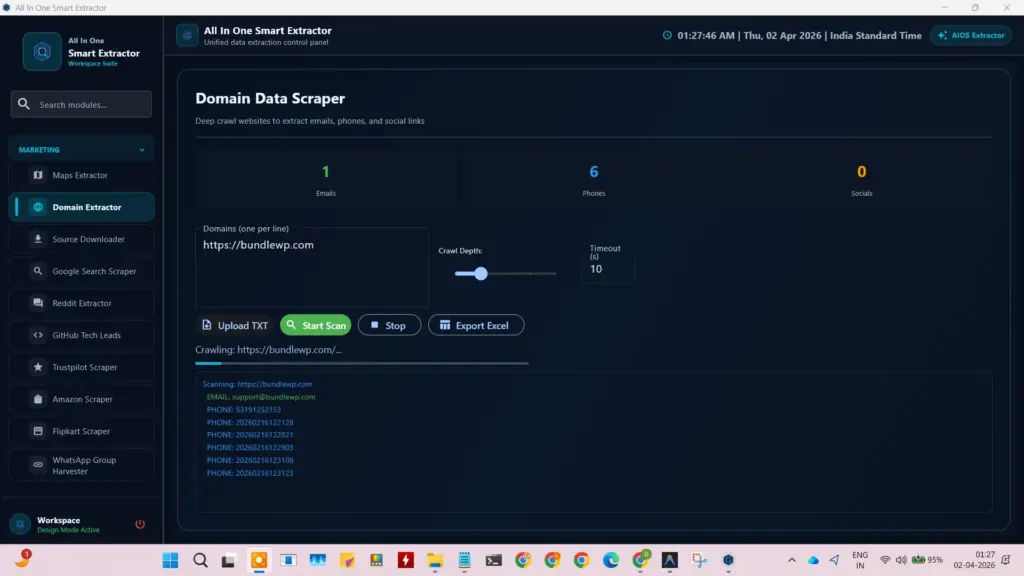Open the Windows Start menu
This screenshot has height=576, width=1024.
coord(170,560)
